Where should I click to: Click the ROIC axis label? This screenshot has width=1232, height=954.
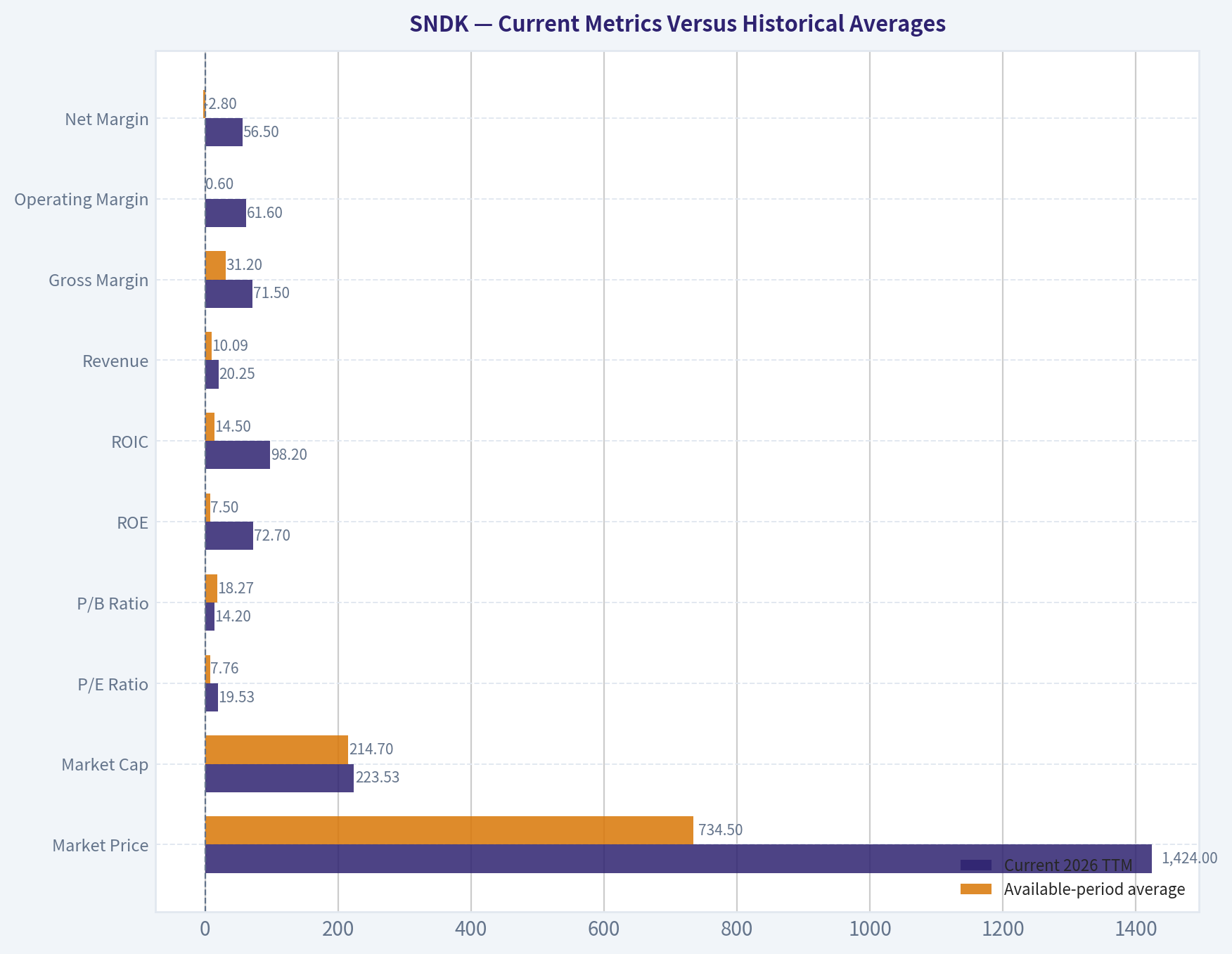pos(130,442)
